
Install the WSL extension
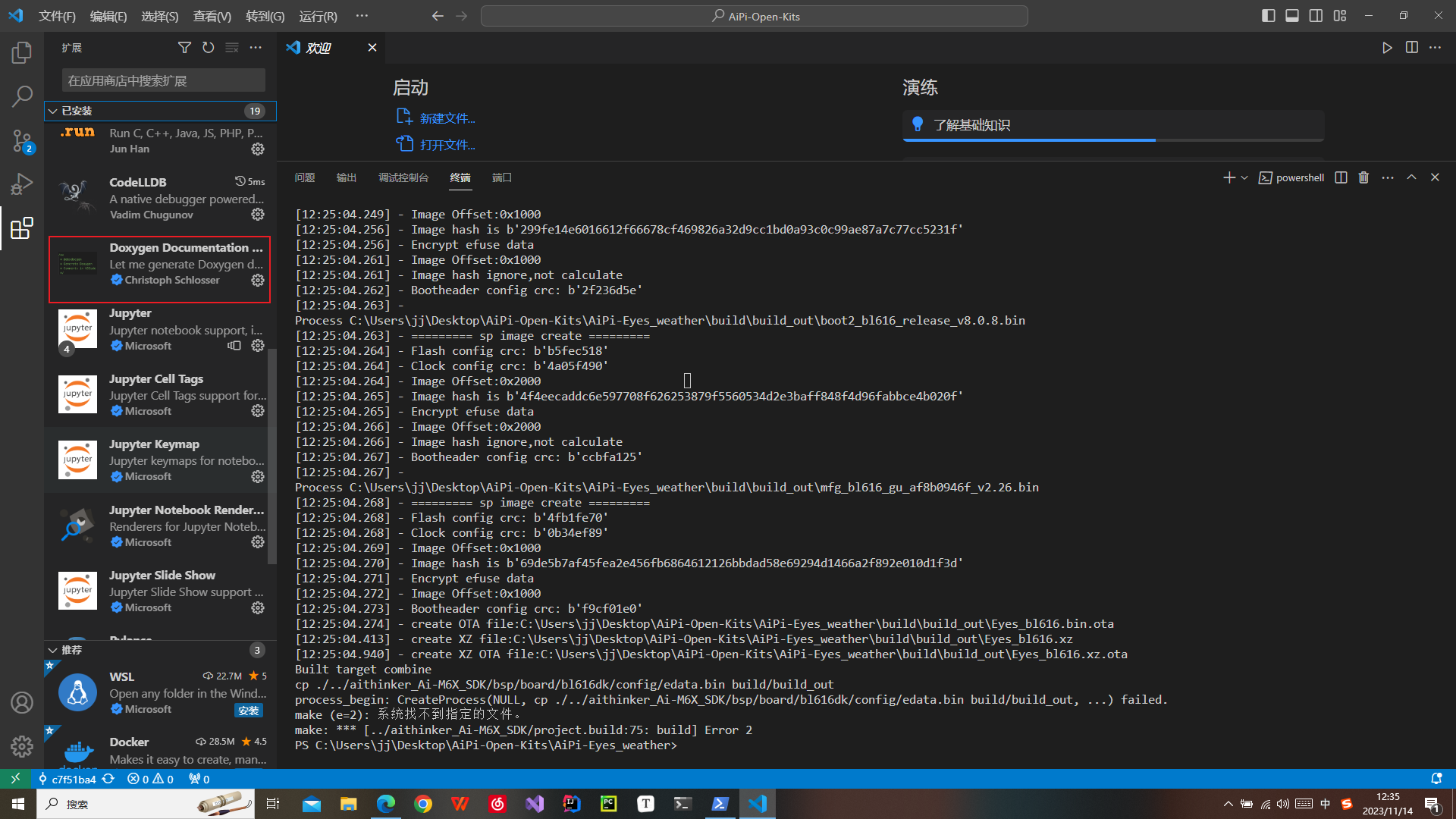(x=249, y=711)
